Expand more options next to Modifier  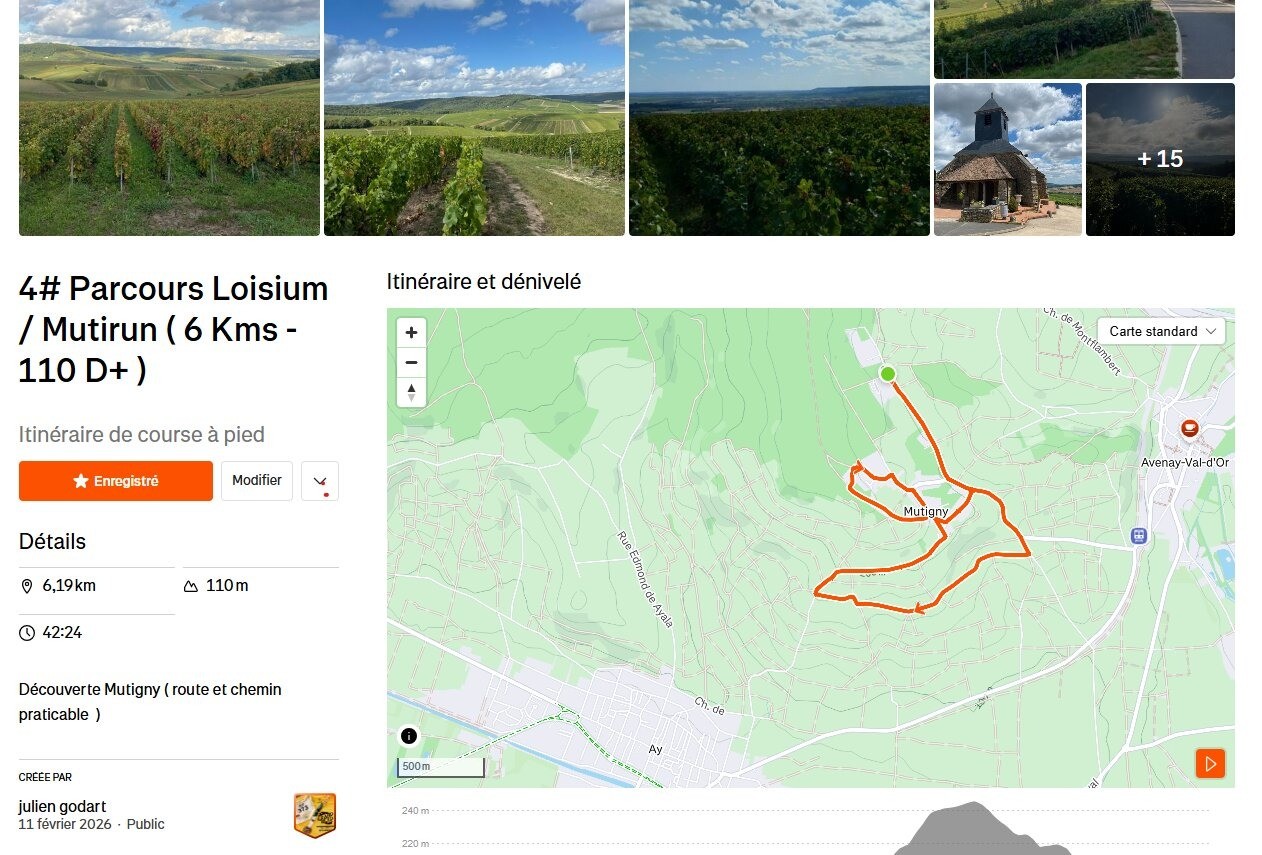[320, 481]
